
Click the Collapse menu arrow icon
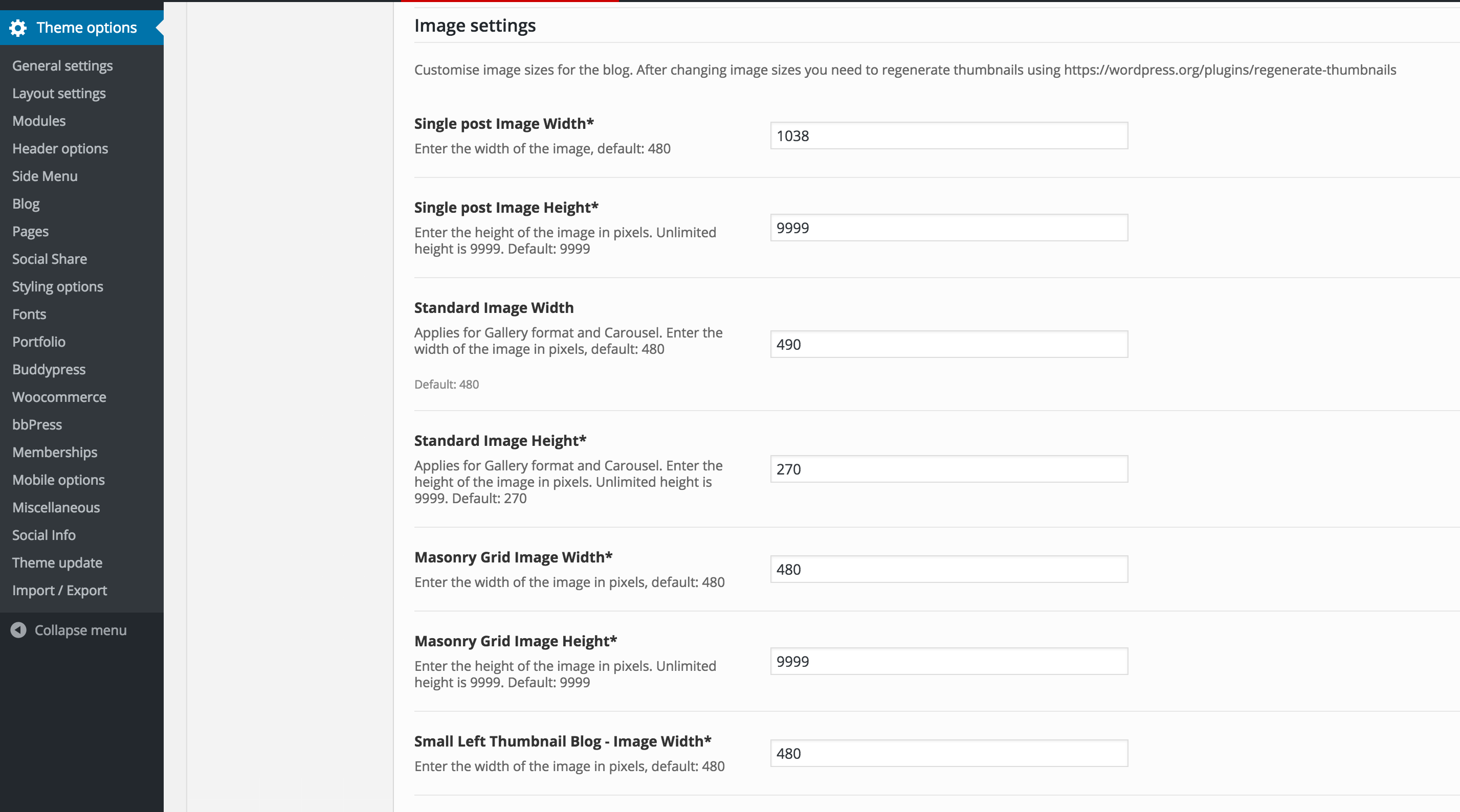(x=18, y=630)
